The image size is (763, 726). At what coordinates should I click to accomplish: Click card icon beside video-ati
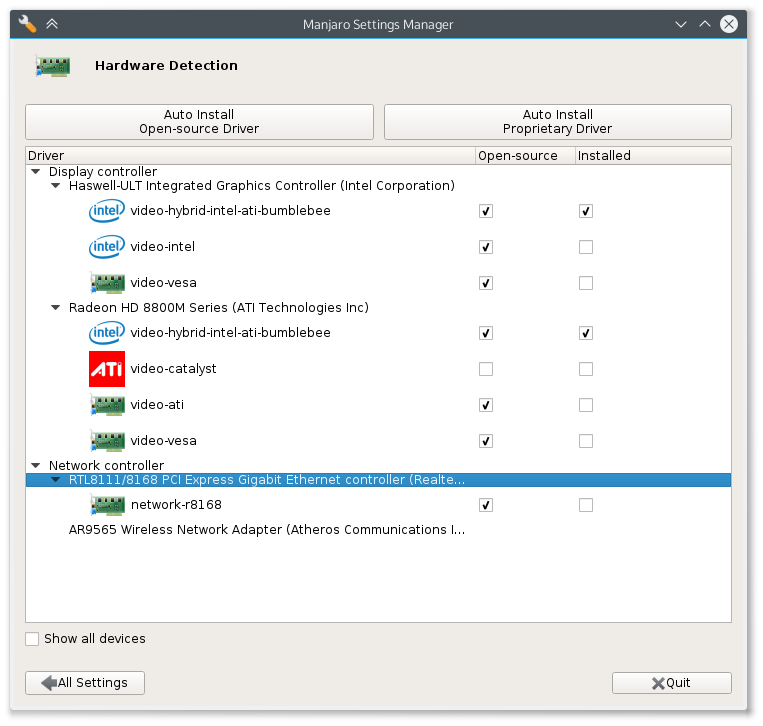(x=108, y=405)
